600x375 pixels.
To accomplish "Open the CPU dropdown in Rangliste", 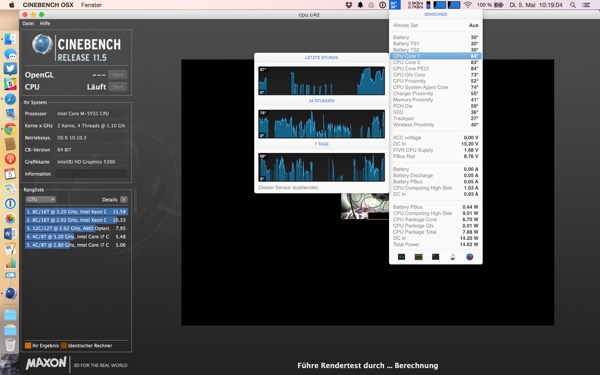I will pyautogui.click(x=41, y=199).
